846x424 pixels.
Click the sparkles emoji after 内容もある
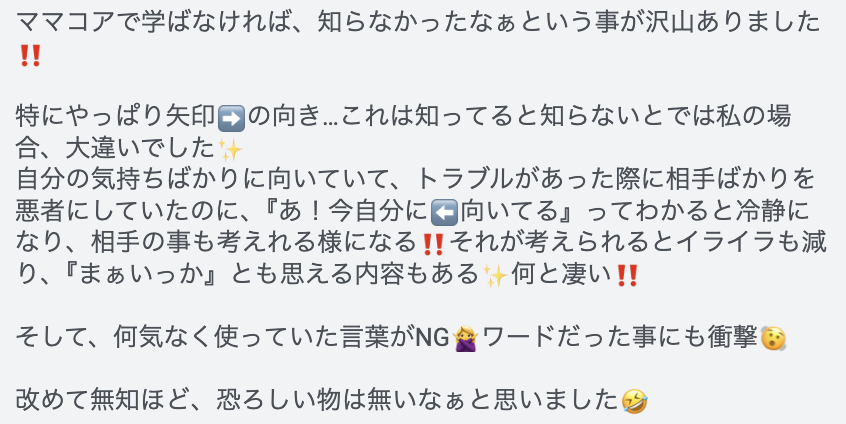495,276
